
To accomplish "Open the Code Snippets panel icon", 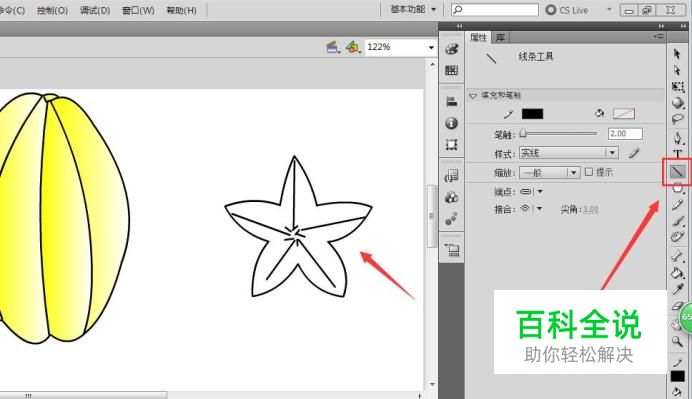I will click(x=451, y=176).
